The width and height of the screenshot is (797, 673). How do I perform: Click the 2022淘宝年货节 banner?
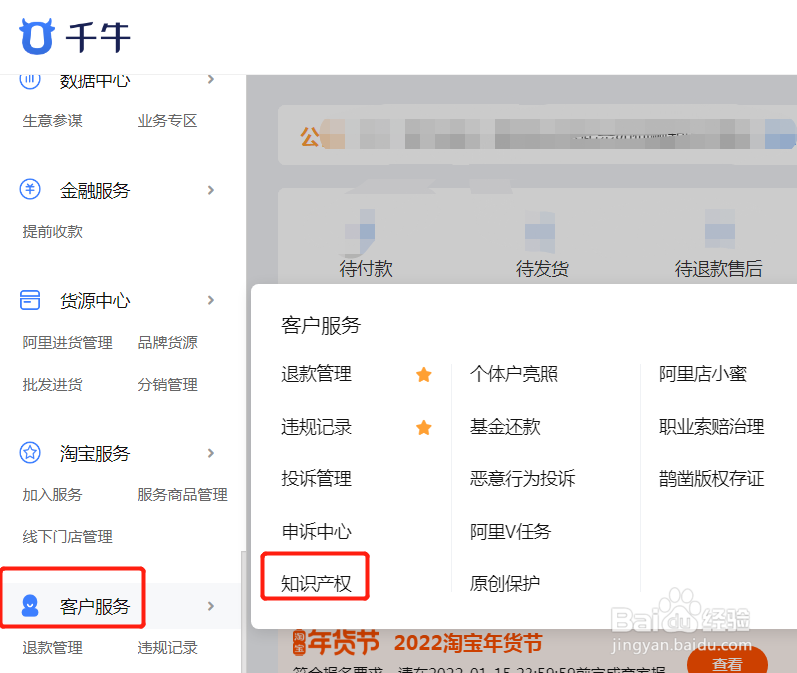click(x=468, y=643)
